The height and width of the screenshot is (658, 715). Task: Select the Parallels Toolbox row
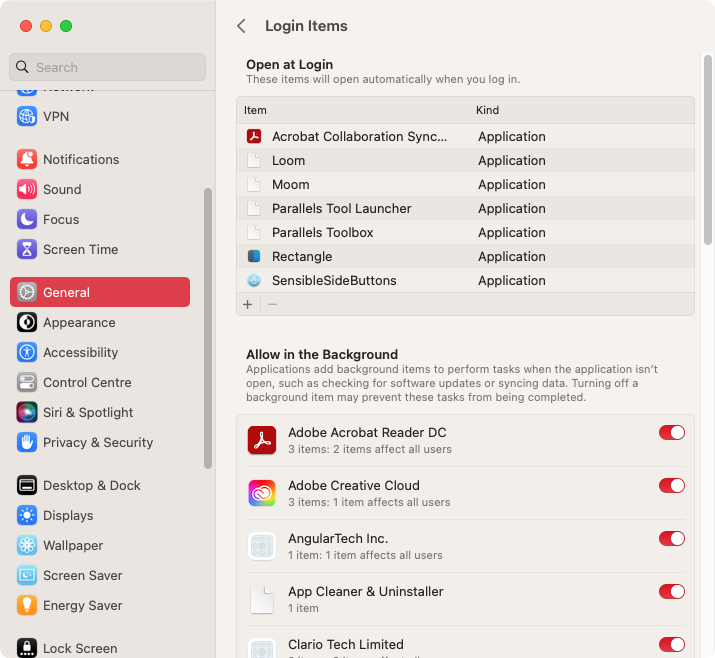(x=465, y=233)
